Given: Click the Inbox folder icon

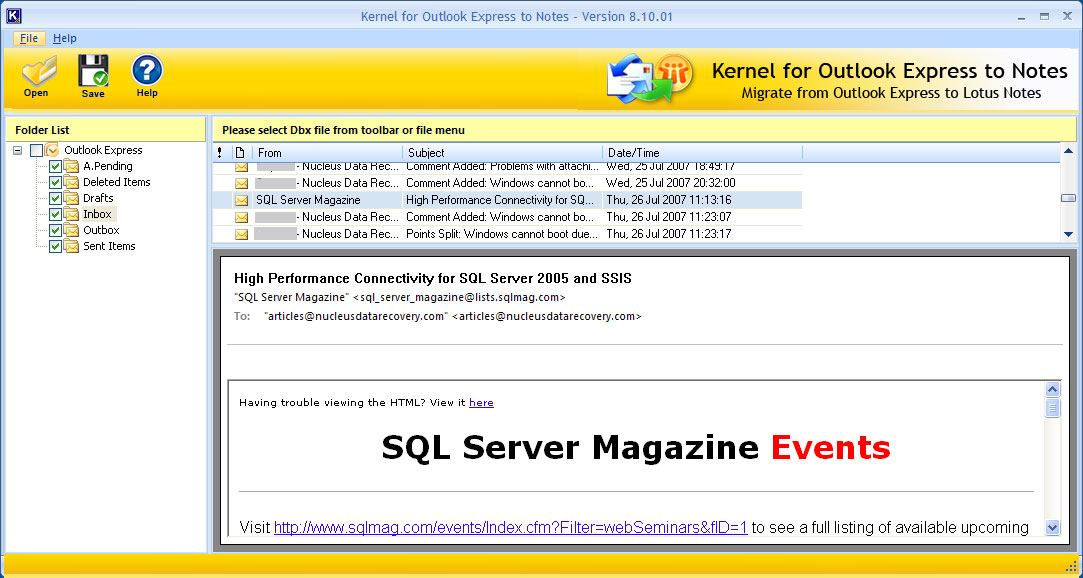Looking at the screenshot, I should click(71, 214).
